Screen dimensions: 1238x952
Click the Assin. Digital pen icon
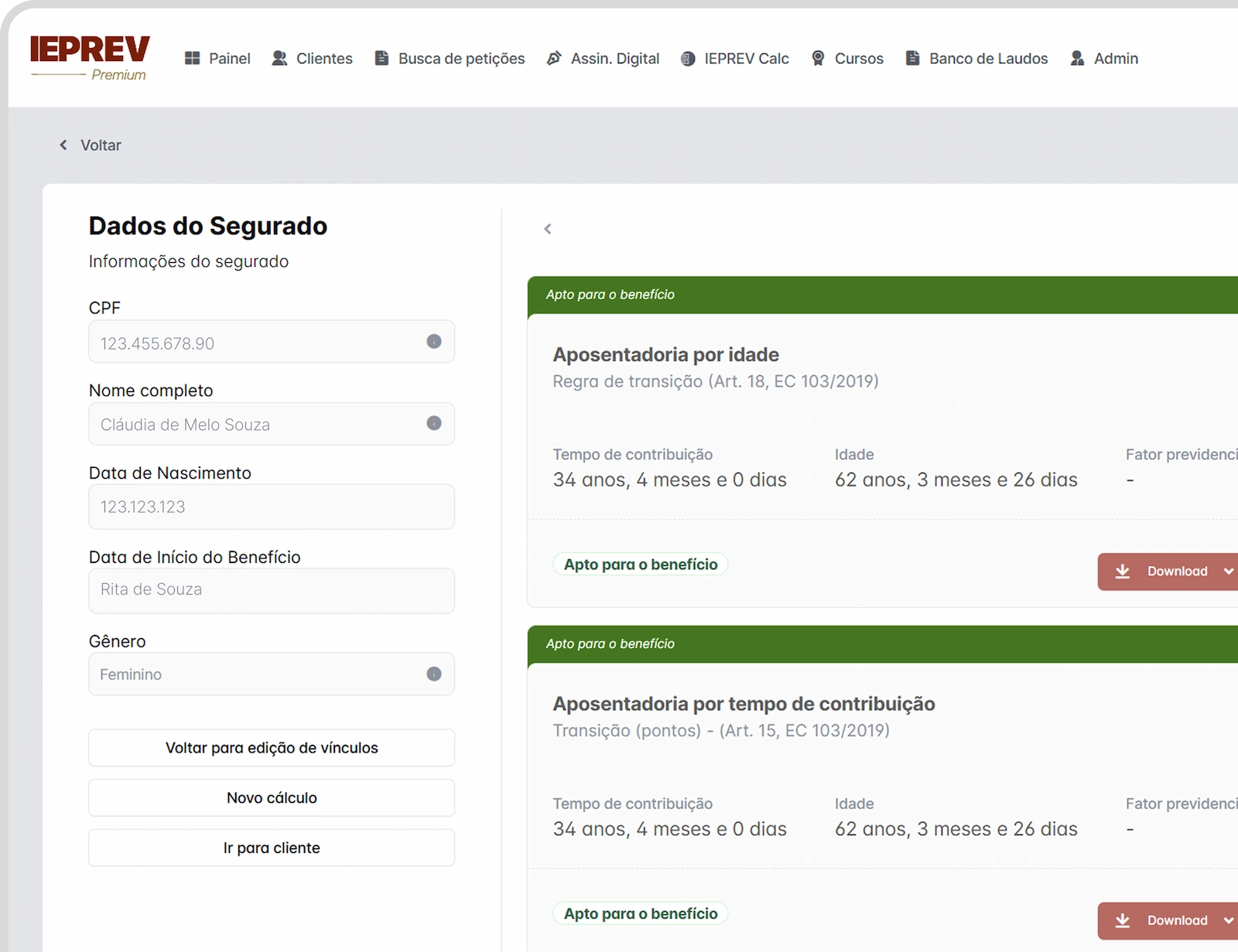click(x=554, y=58)
